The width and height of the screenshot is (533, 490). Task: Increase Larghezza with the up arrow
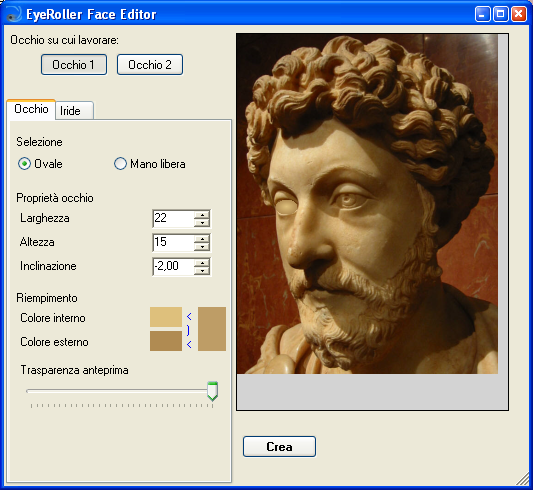point(202,215)
